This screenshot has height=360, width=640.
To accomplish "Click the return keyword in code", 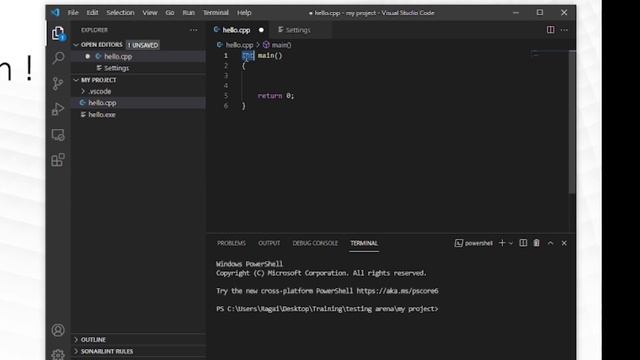I will pyautogui.click(x=270, y=96).
